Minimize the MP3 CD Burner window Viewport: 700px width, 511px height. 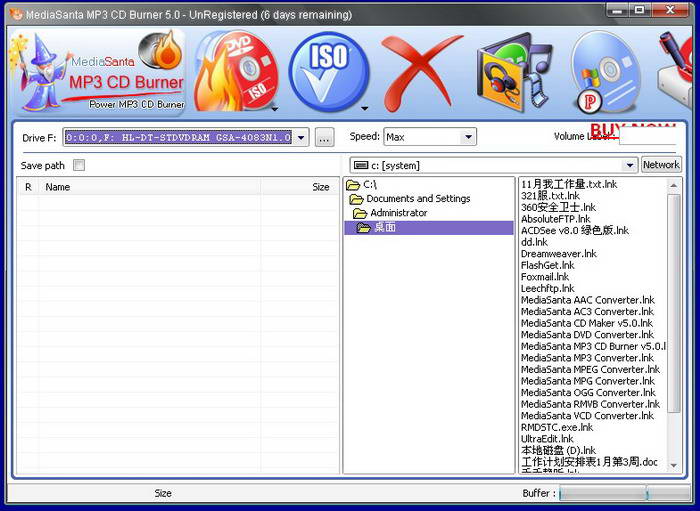617,10
